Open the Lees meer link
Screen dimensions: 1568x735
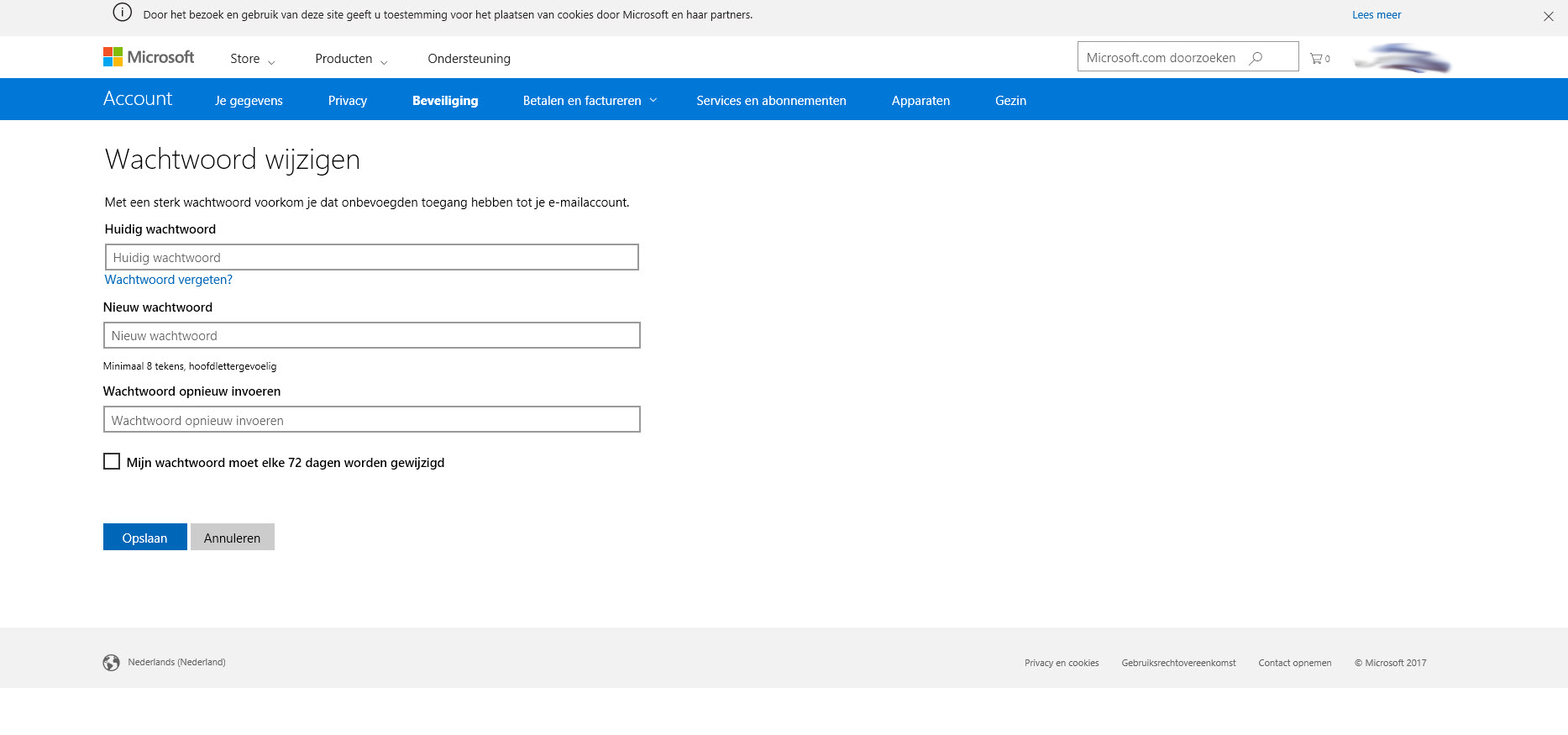pyautogui.click(x=1376, y=15)
